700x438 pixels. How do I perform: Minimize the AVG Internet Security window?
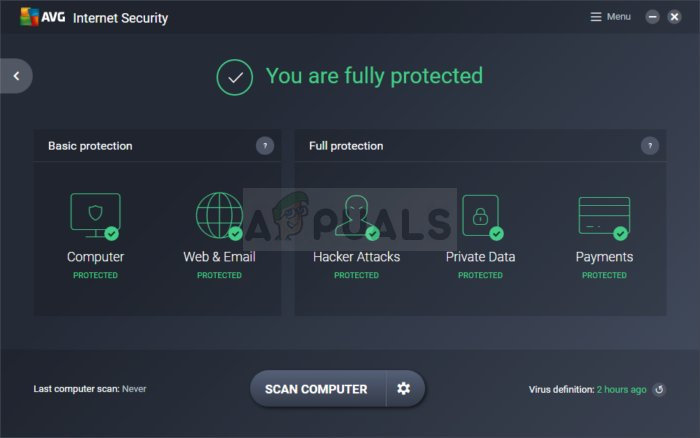653,17
